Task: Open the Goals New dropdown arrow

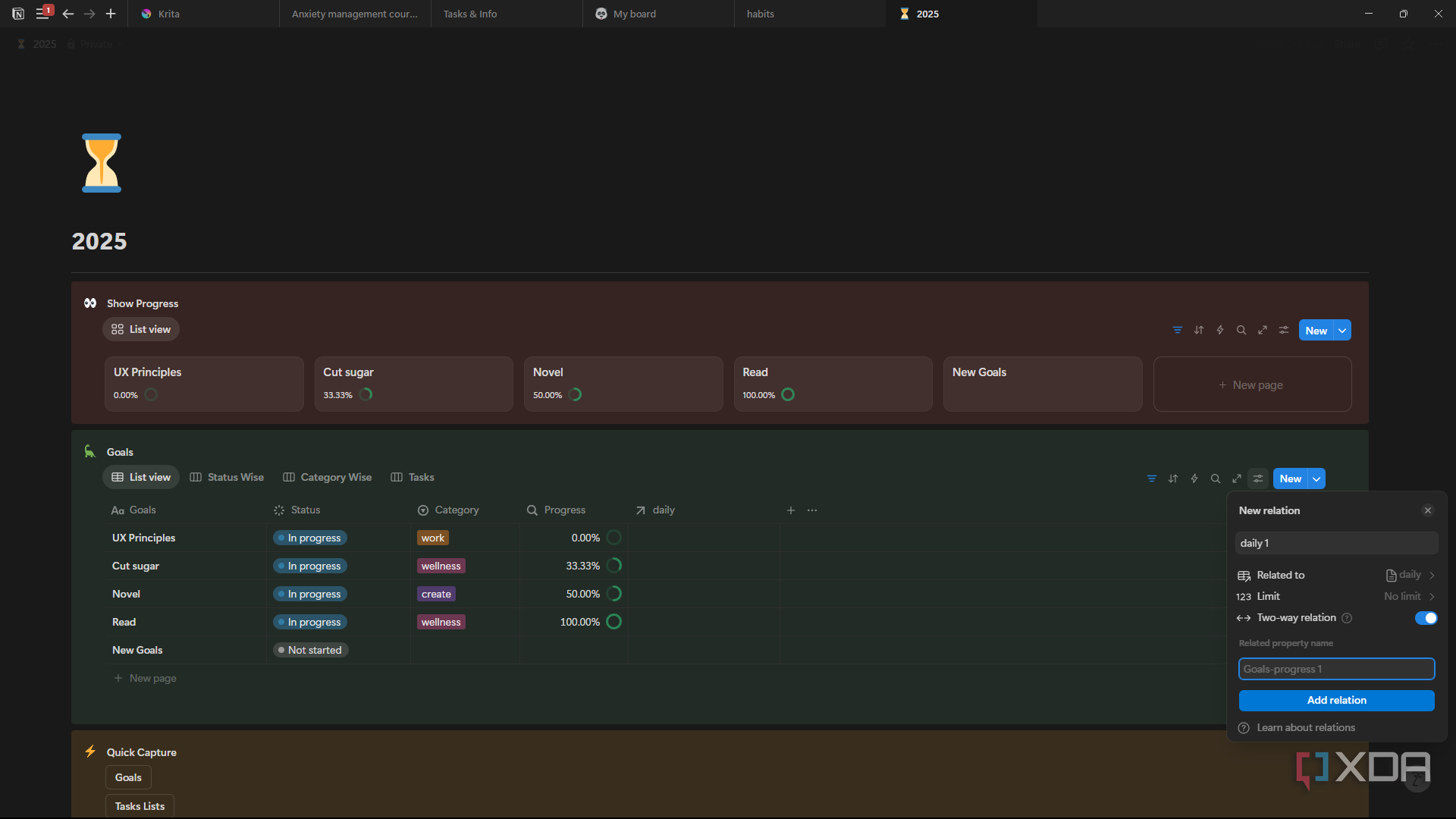Action: pos(1317,479)
